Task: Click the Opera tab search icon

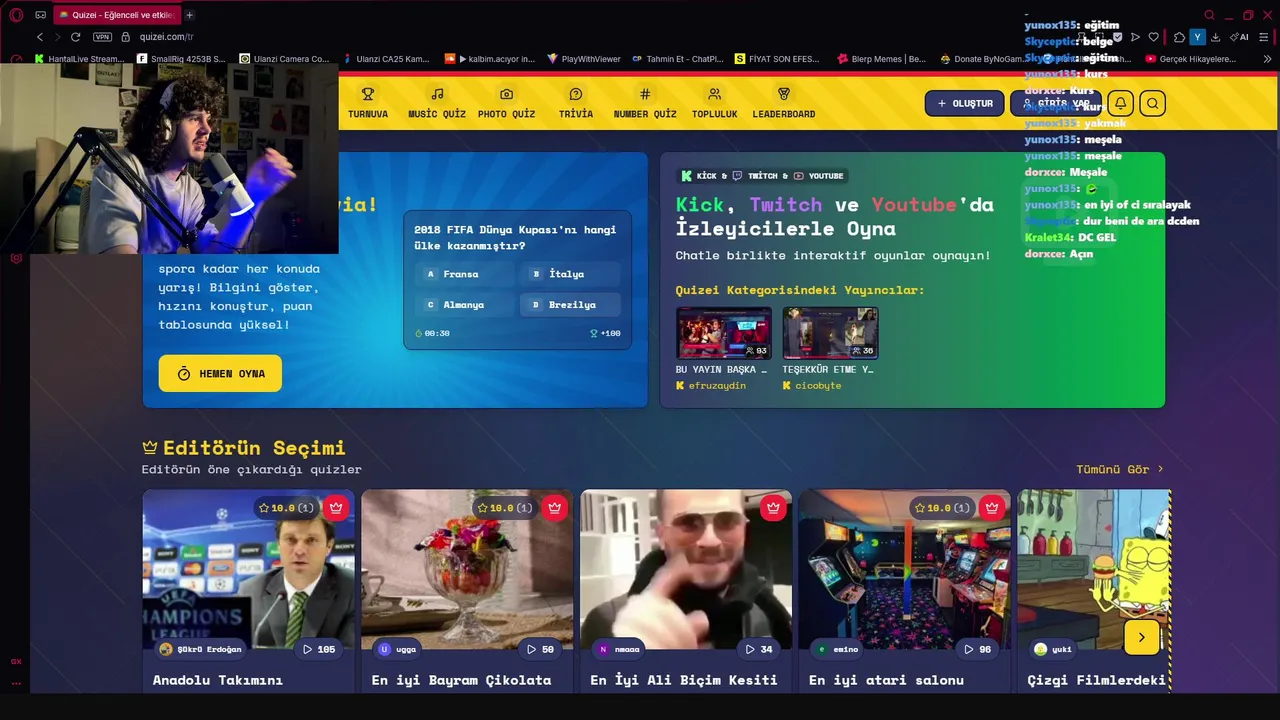Action: point(1209,15)
